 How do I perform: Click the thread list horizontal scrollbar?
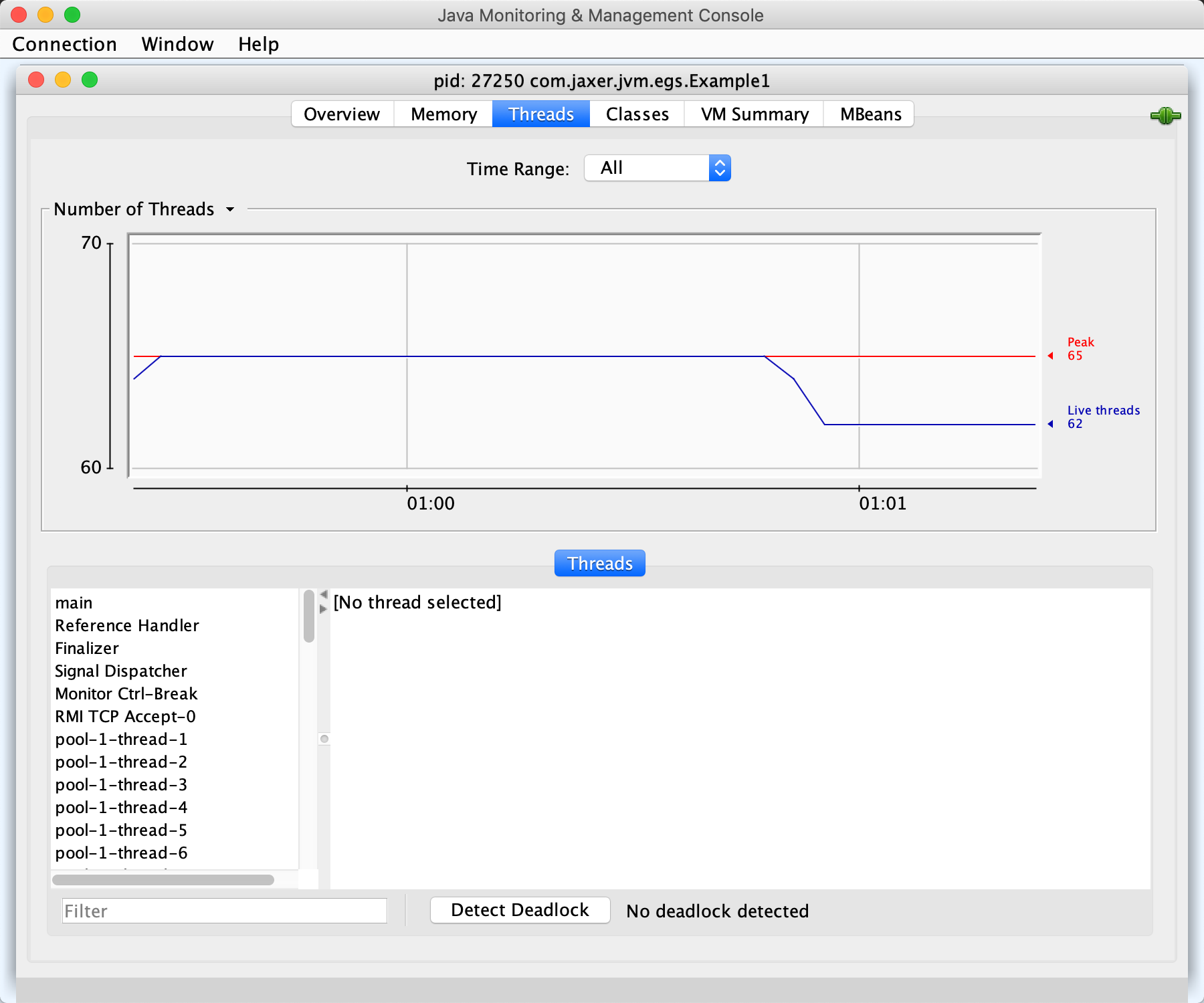click(163, 880)
